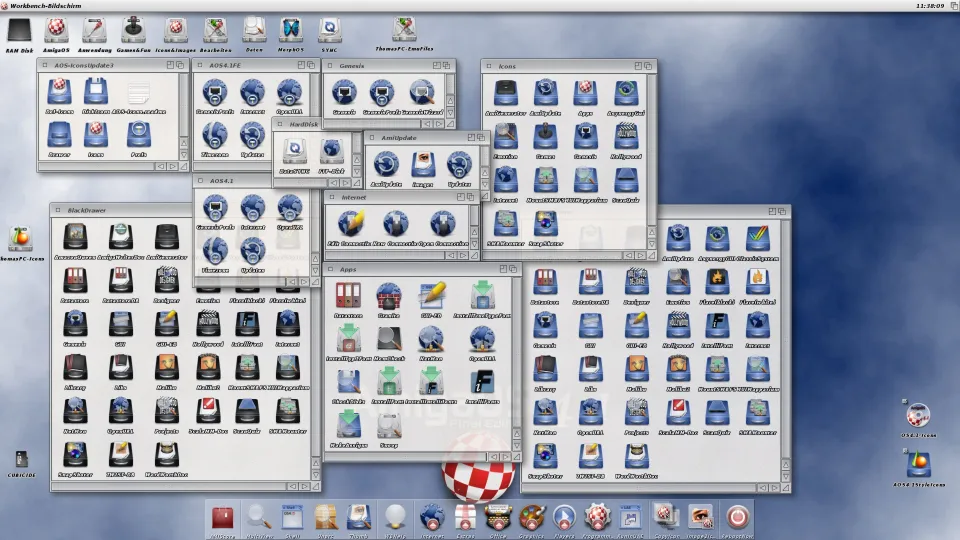Expand the Office sub-dock in the dock
The image size is (960, 540).
tap(498, 516)
